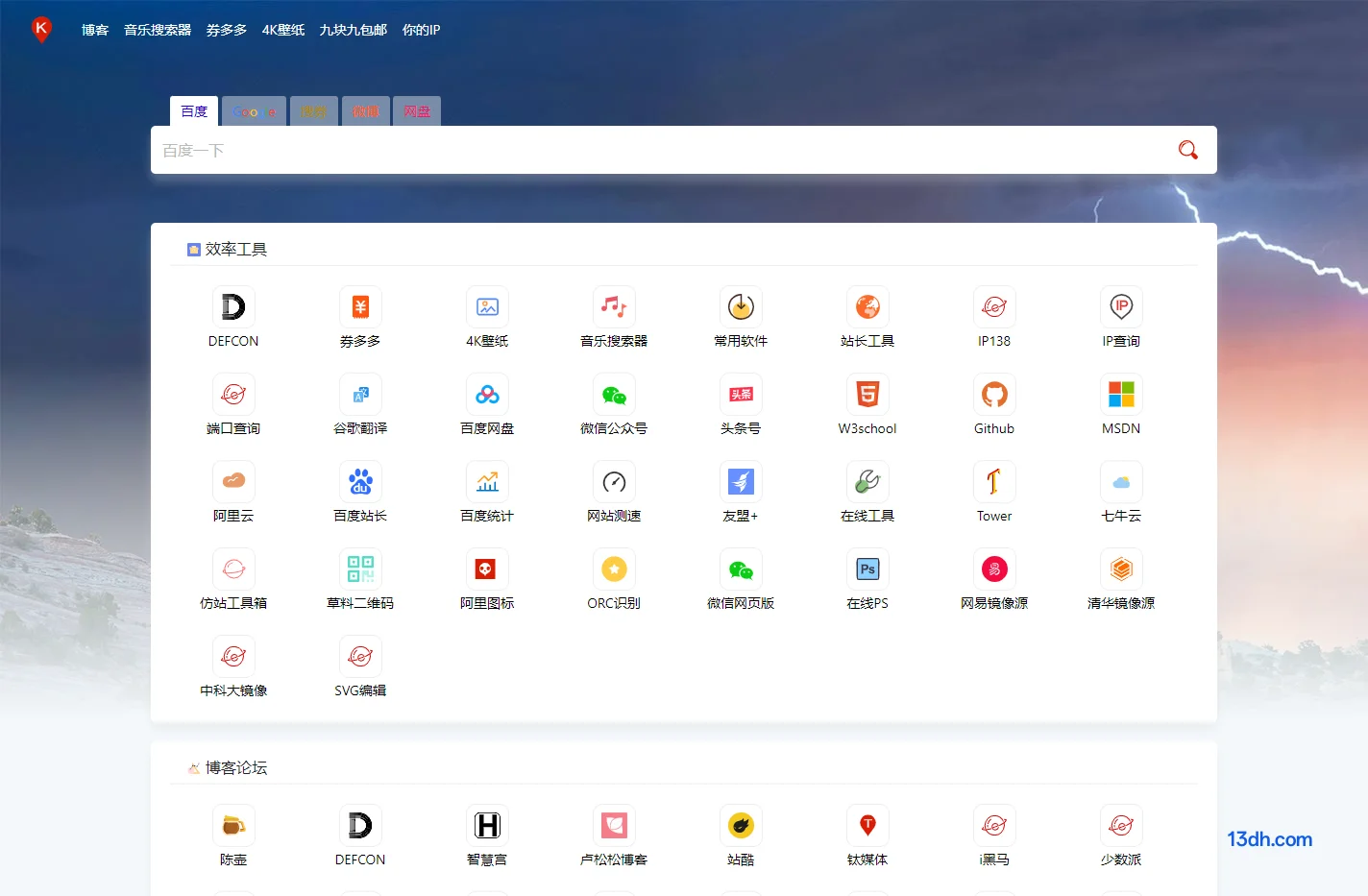Viewport: 1368px width, 896px height.
Task: Switch to the 搜券 search tab
Action: coord(314,111)
